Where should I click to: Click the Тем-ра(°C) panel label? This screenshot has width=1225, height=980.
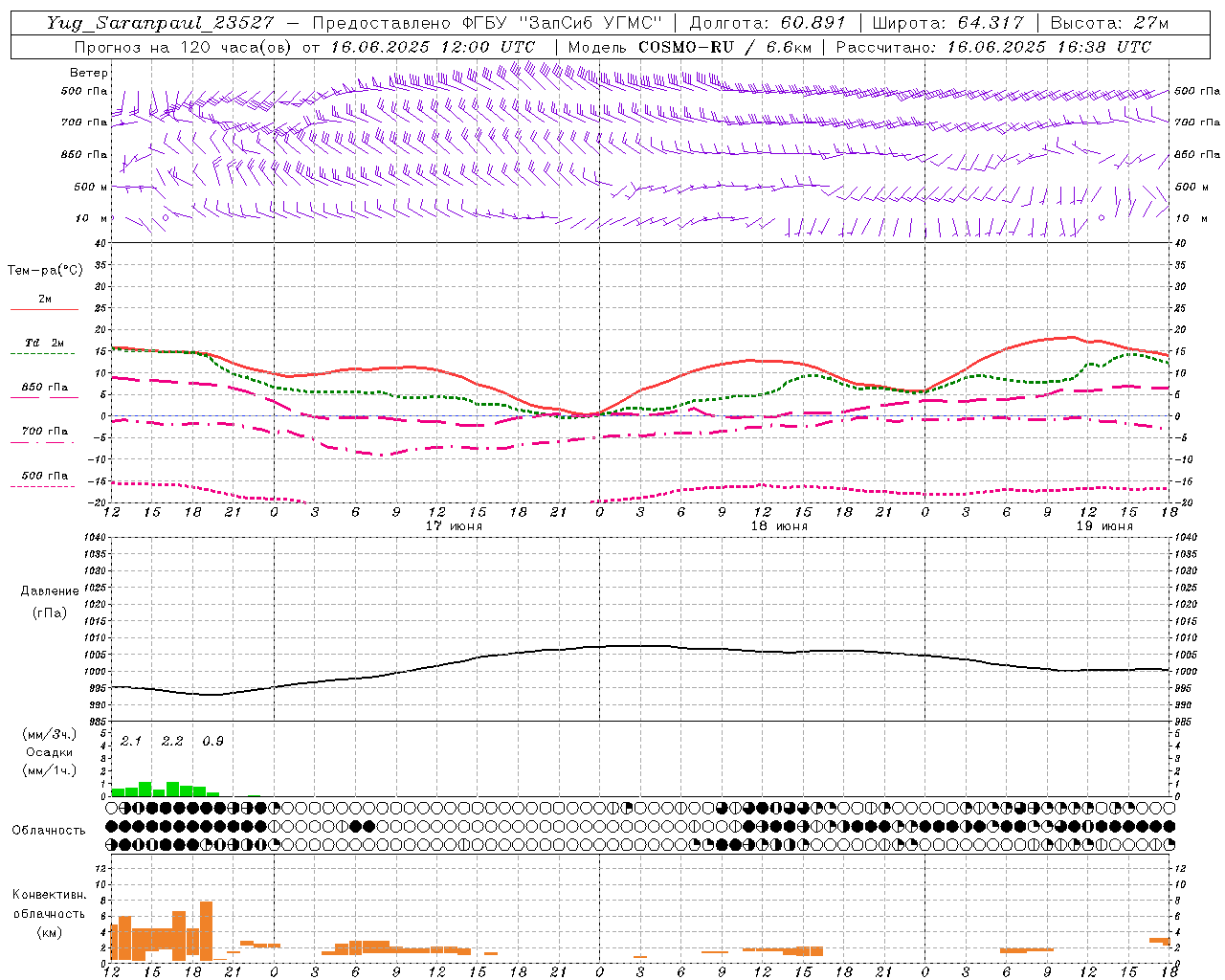pos(45,271)
